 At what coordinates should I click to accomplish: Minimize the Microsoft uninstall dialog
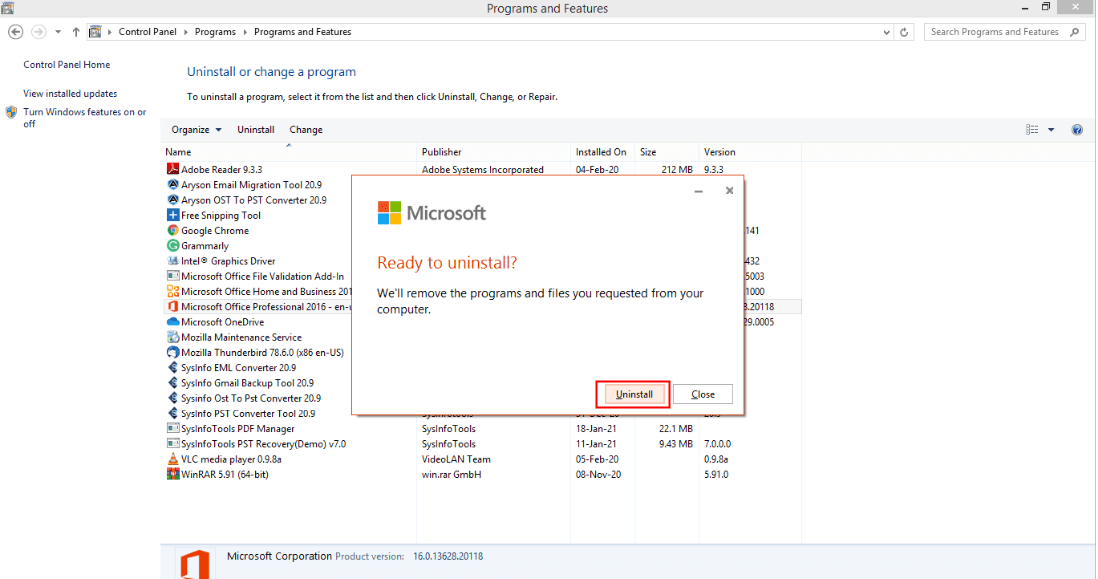pos(698,190)
